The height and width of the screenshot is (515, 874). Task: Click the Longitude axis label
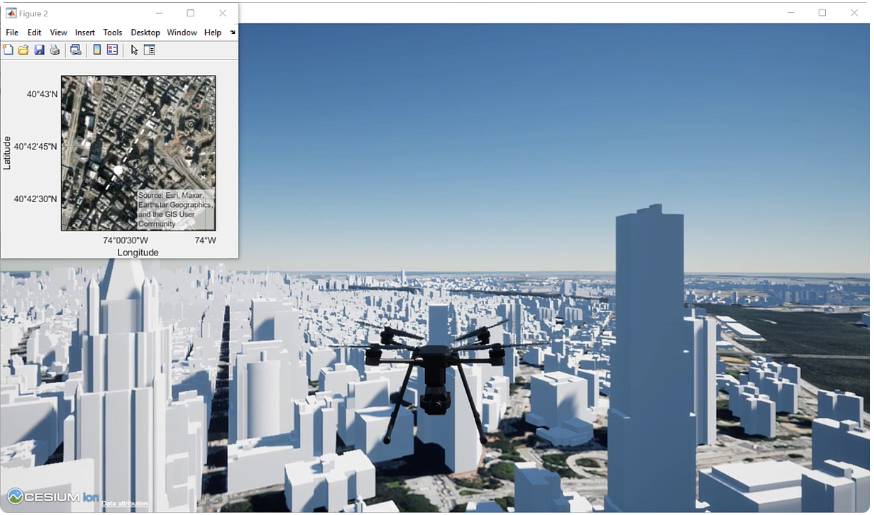(x=138, y=252)
